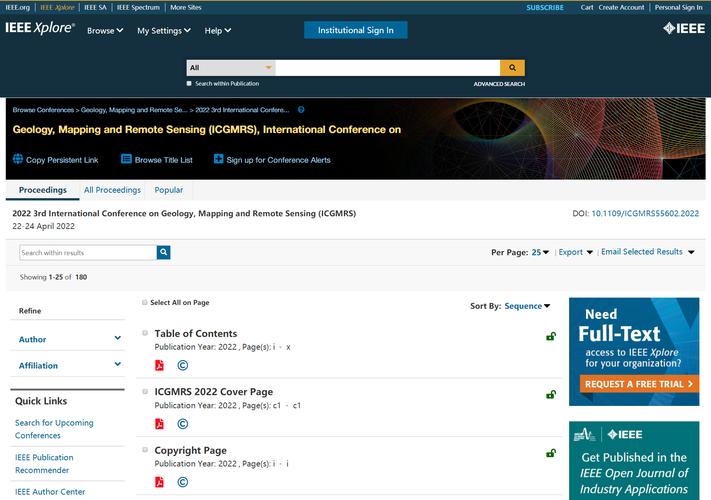Viewport: 711px width, 500px height.
Task: Click into Search within results field
Action: click(x=87, y=253)
